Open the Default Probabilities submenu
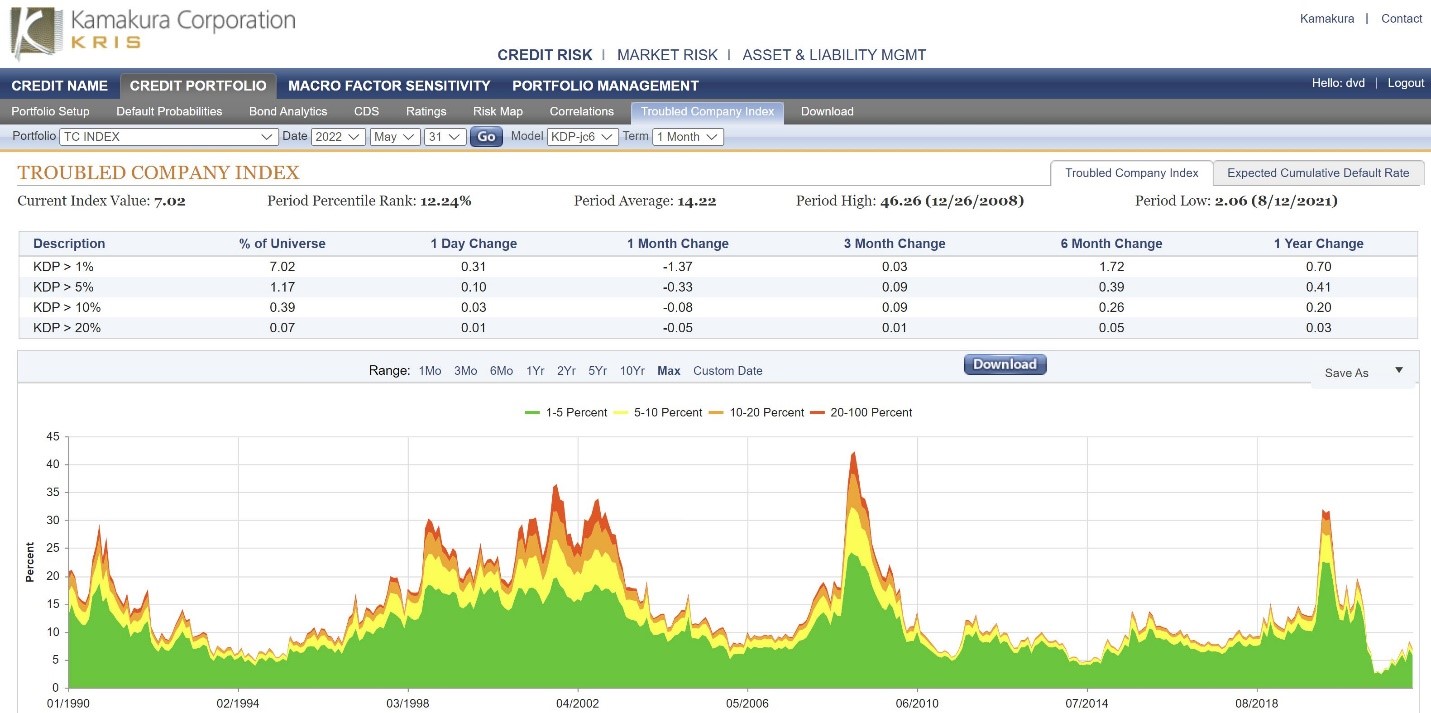Image resolution: width=1431 pixels, height=713 pixels. (169, 112)
